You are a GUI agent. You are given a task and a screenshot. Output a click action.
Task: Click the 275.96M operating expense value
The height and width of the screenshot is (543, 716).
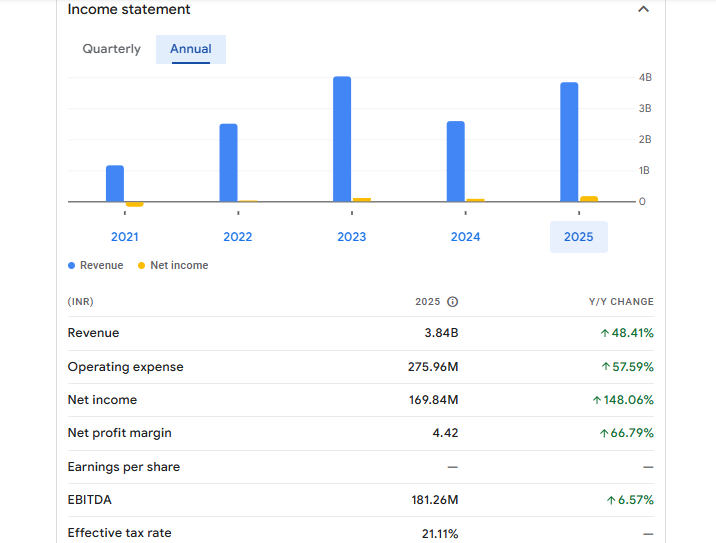[x=433, y=367]
